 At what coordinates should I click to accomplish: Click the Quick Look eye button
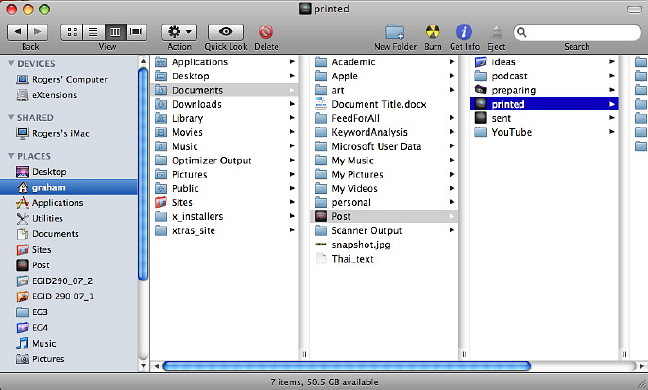pos(226,32)
